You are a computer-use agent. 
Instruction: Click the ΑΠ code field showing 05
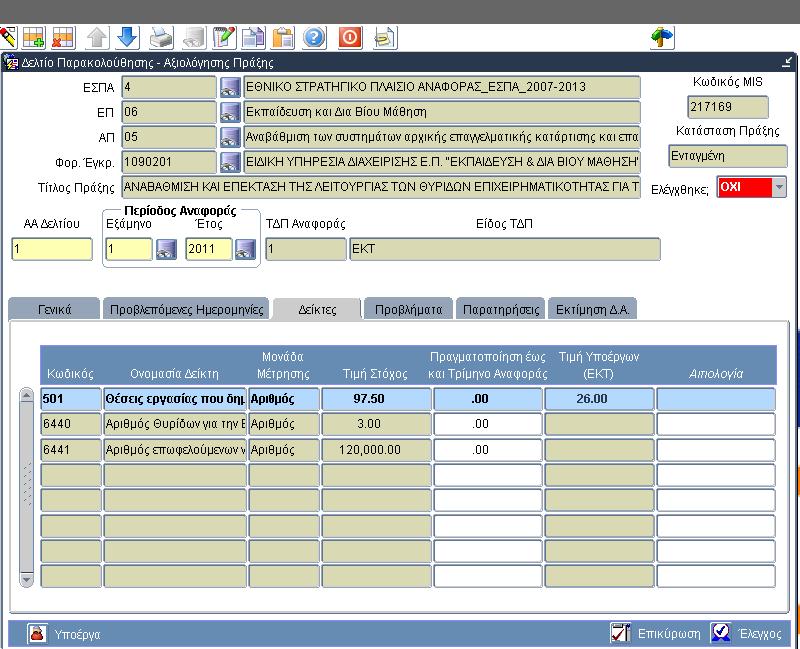[x=169, y=137]
